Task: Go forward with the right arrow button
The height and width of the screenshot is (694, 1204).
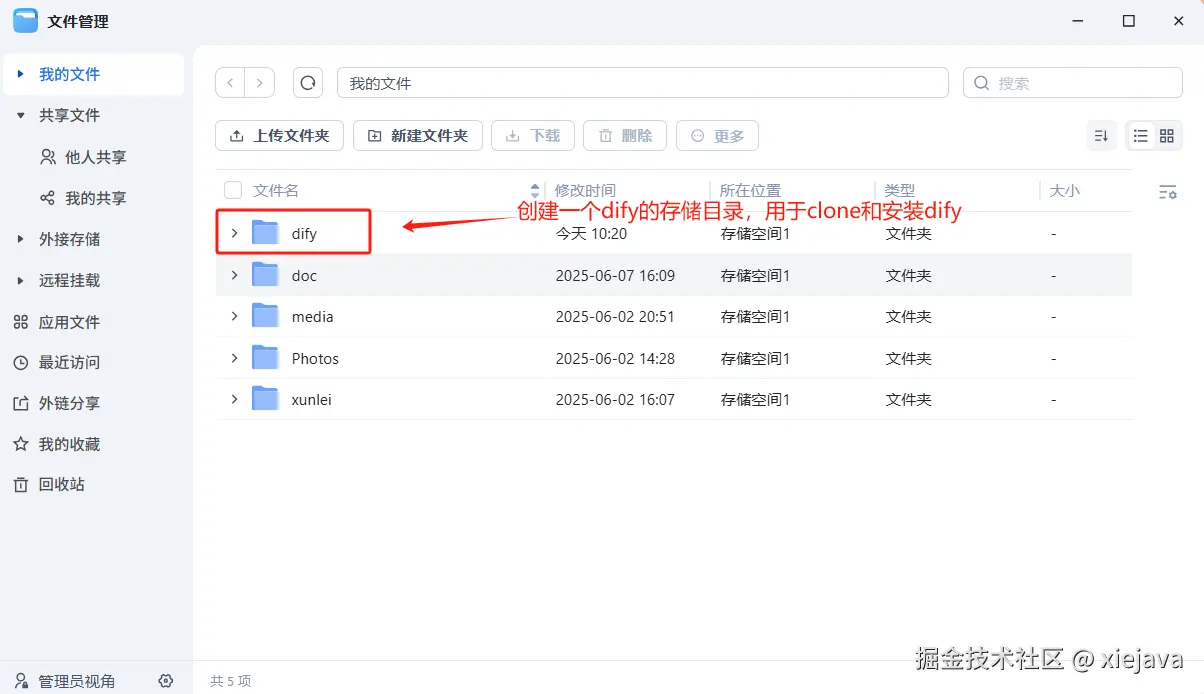Action: 260,83
